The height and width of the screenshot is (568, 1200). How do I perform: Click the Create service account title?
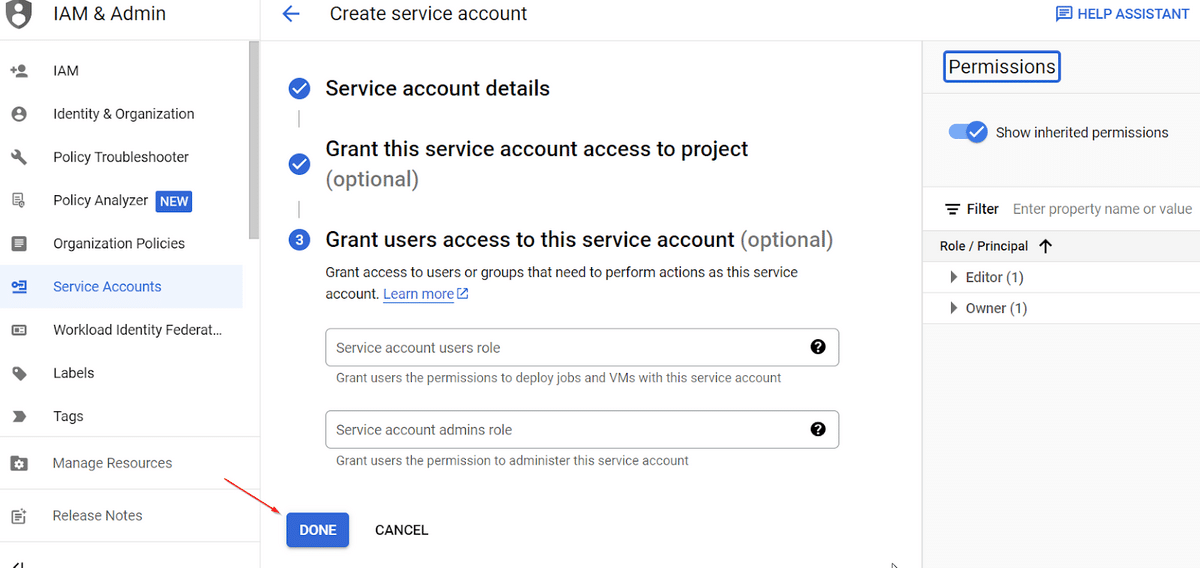(x=429, y=14)
